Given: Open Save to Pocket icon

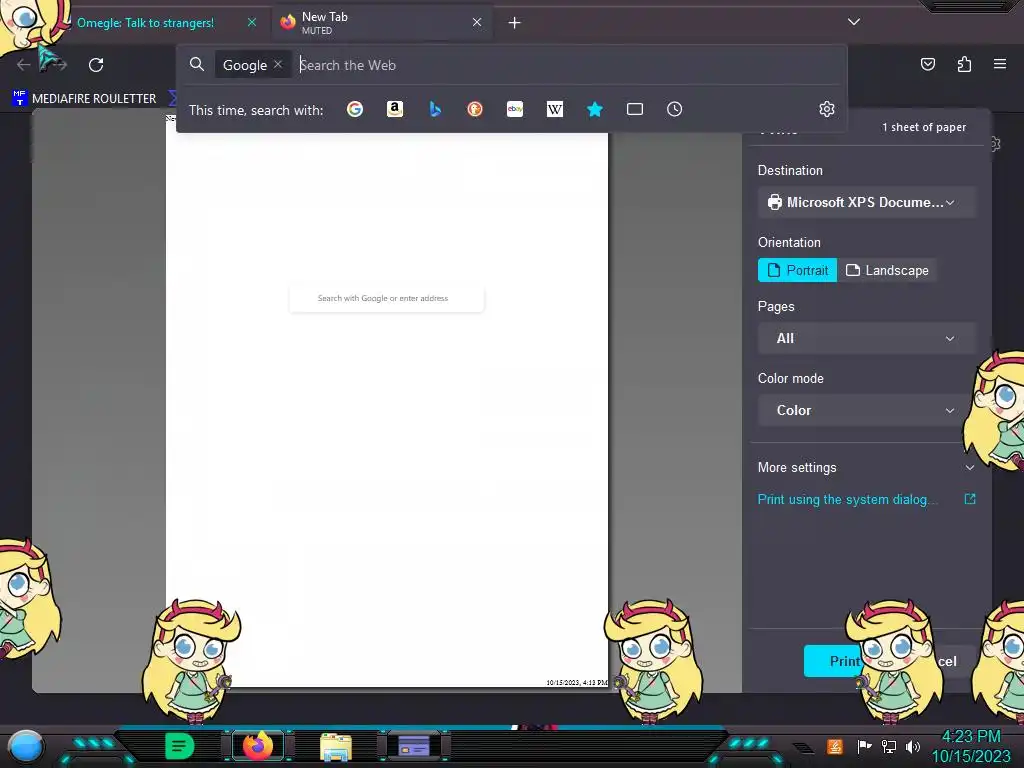Looking at the screenshot, I should (x=927, y=64).
